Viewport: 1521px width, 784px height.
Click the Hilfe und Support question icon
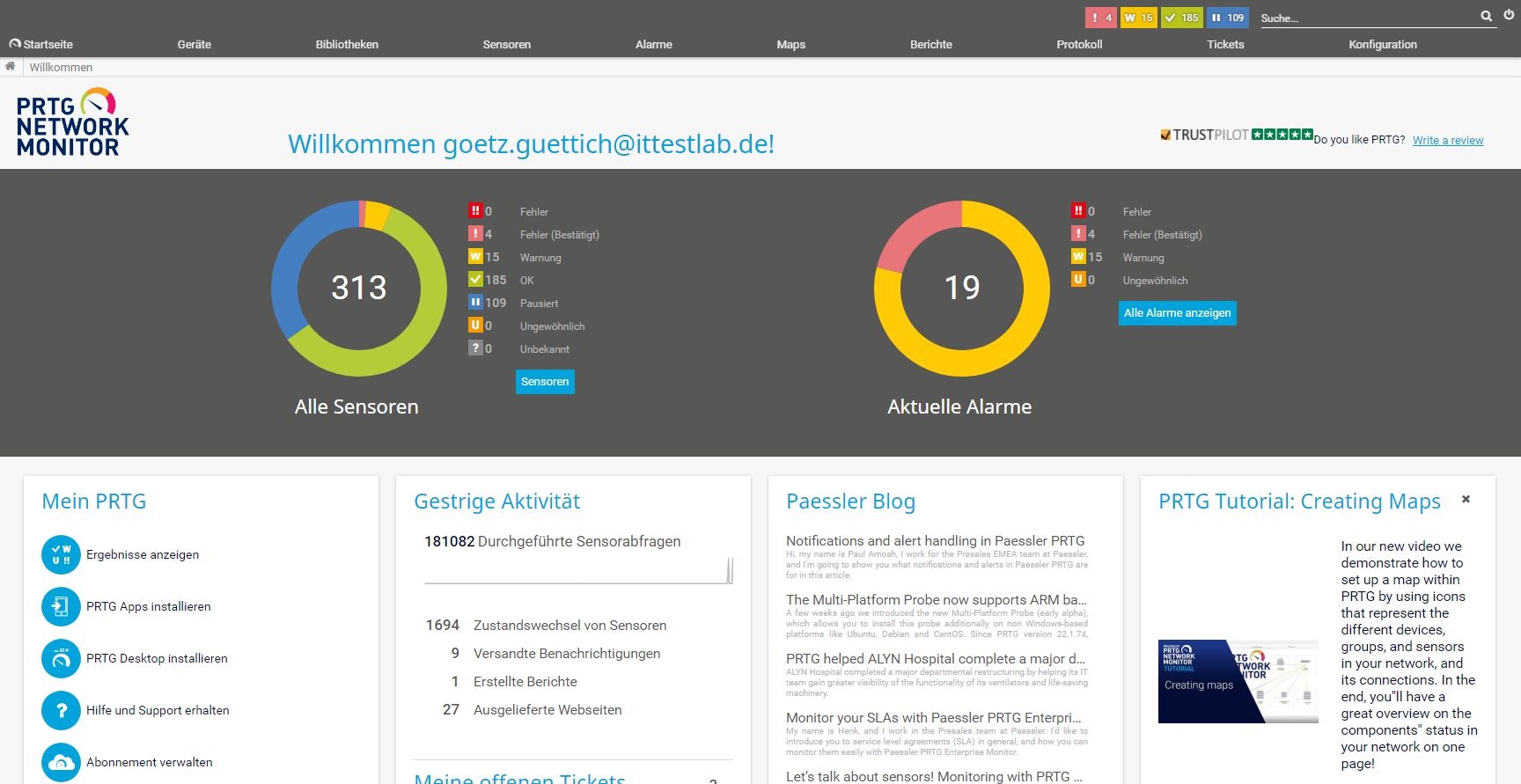point(61,711)
